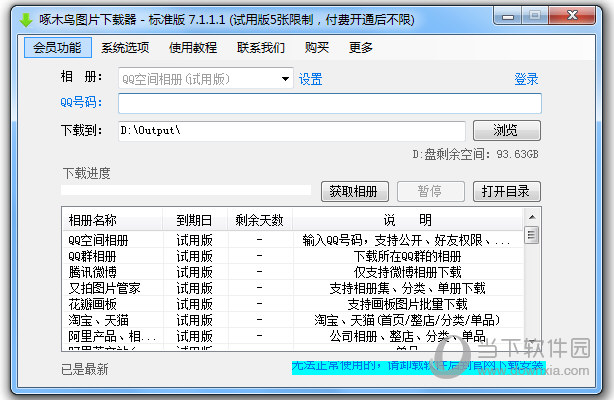The image size is (614, 400).
Task: Close the 啄木鸟图片下载器 window
Action: 572,16
